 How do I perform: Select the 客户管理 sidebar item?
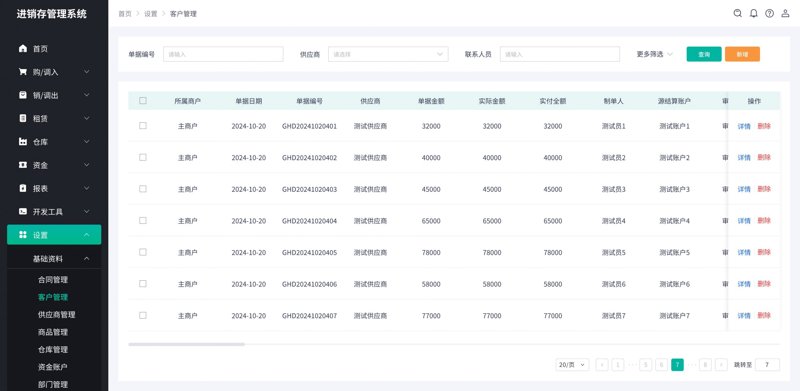(53, 297)
